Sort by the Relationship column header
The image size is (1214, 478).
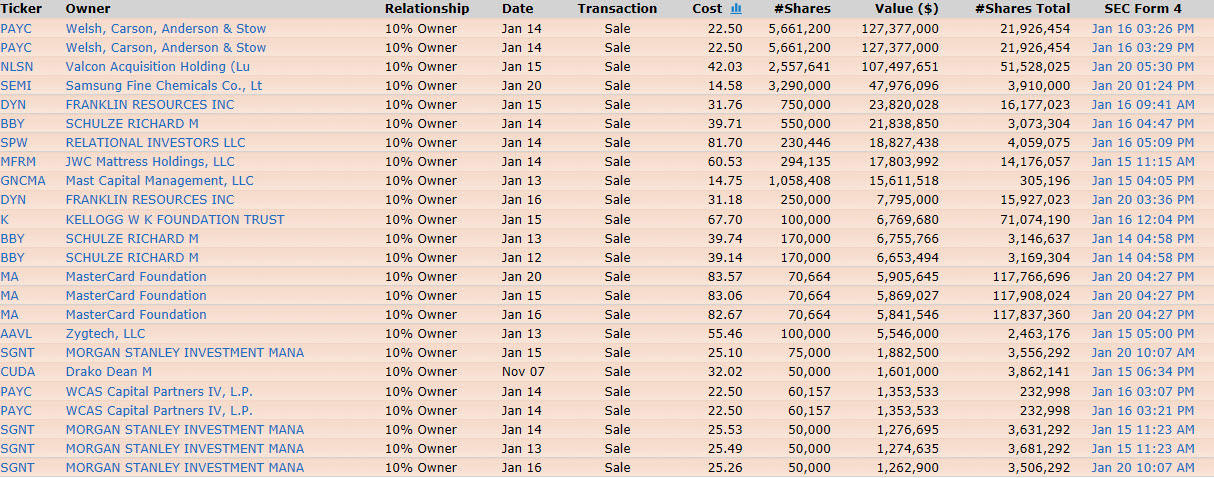(427, 9)
